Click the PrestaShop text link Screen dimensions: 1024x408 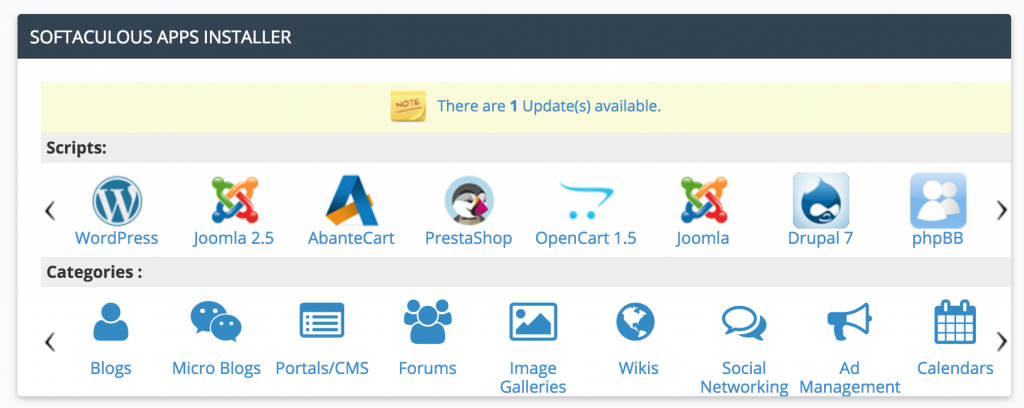(x=469, y=238)
